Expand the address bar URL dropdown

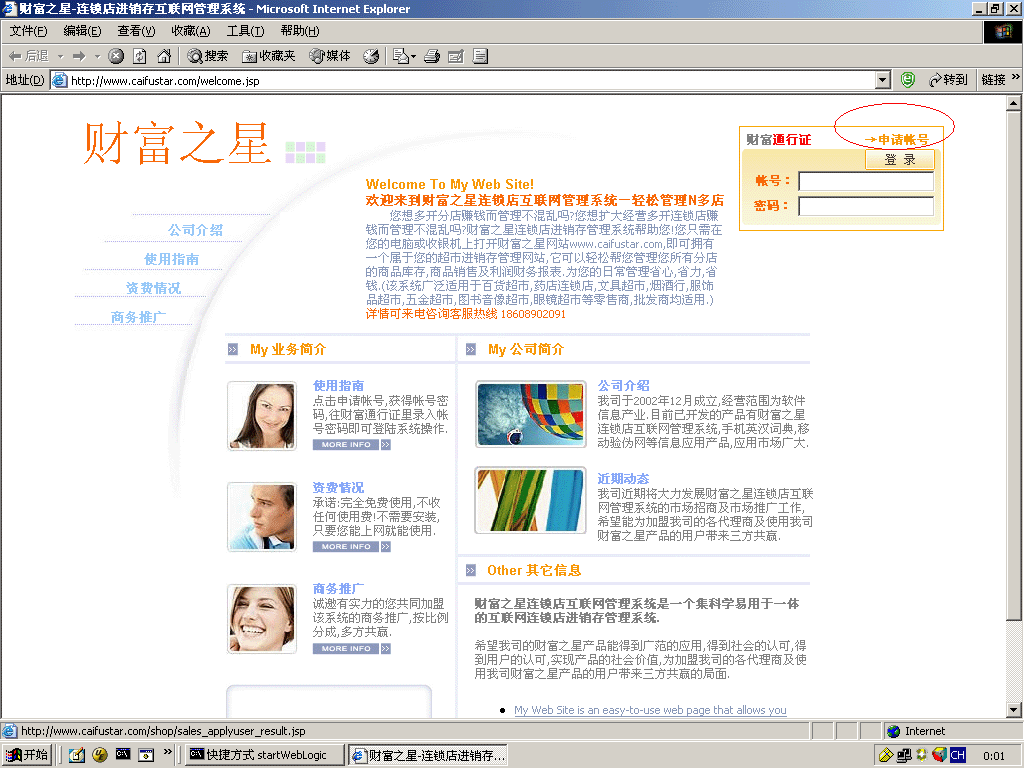(x=882, y=80)
